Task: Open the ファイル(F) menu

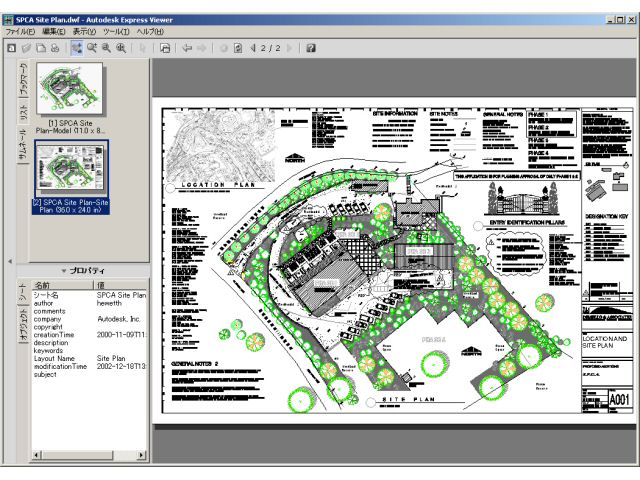Action: 20,32
